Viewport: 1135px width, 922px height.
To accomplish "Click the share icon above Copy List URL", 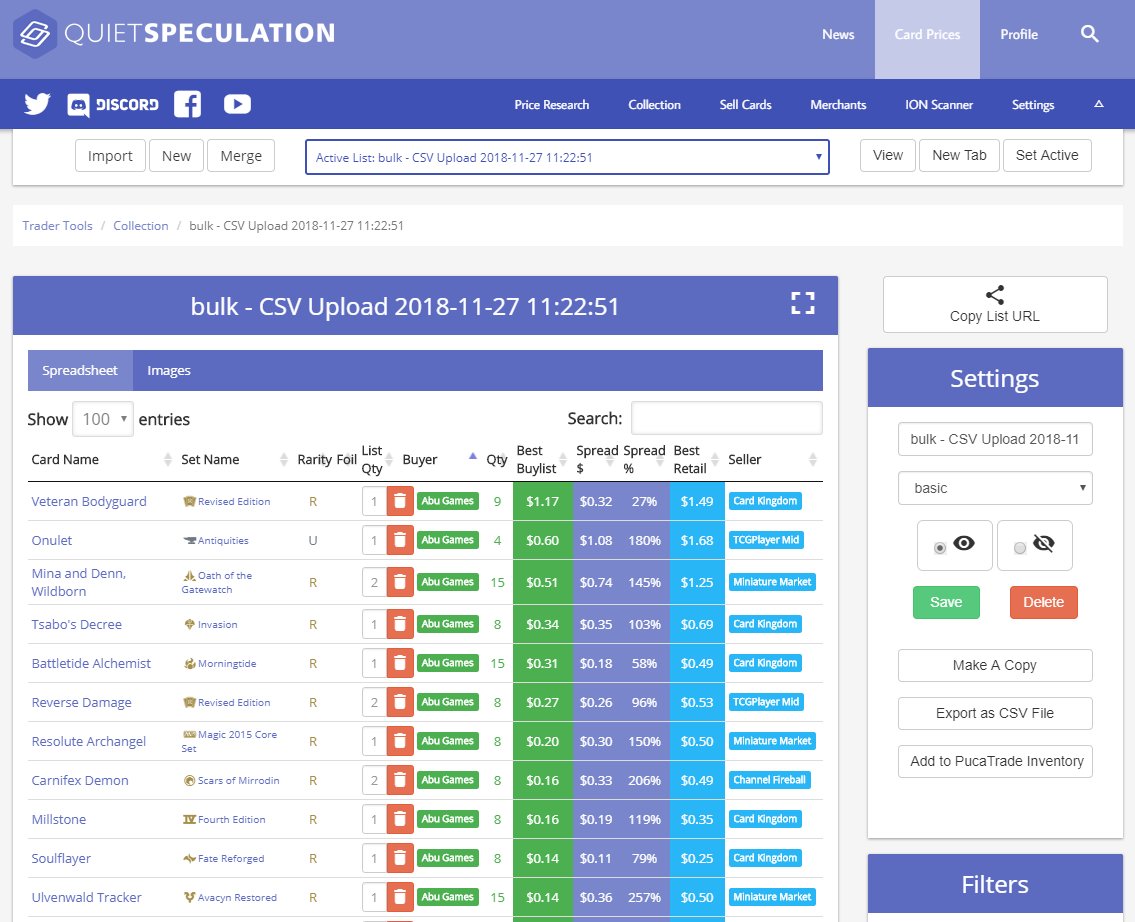I will click(x=994, y=295).
